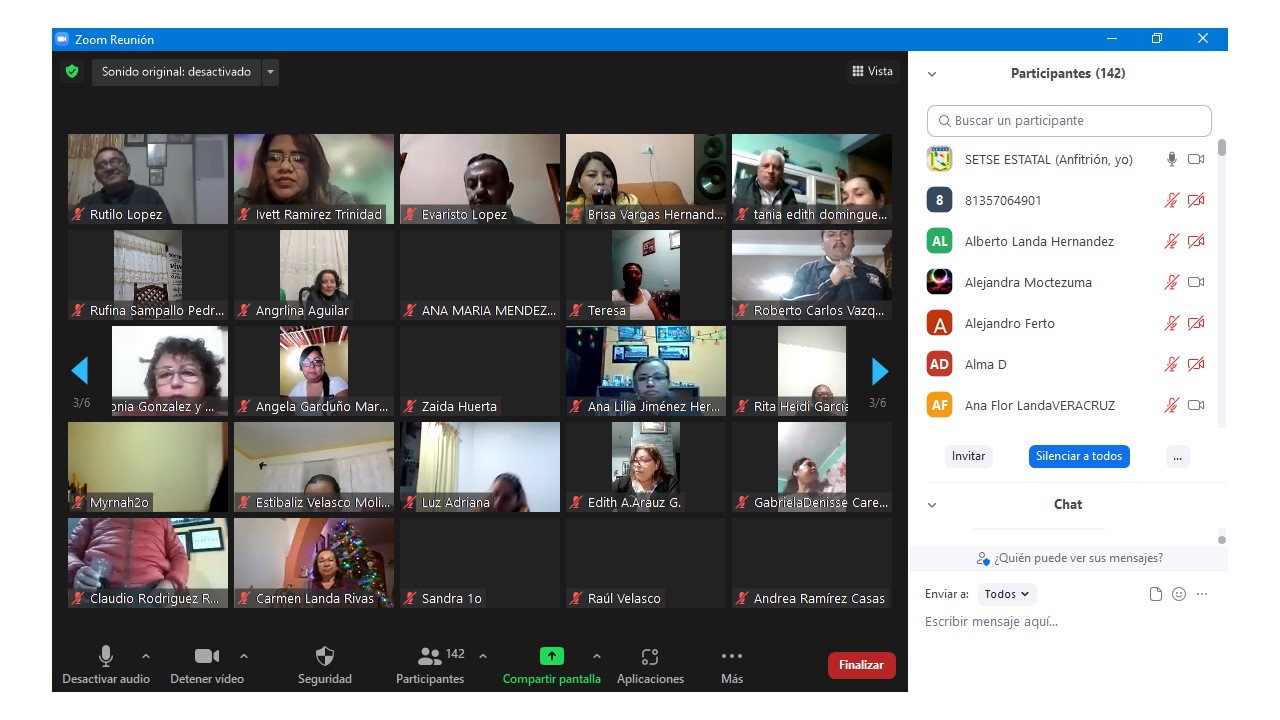
Task: Expand share options caret beside Compartir pantalla
Action: pyautogui.click(x=597, y=656)
